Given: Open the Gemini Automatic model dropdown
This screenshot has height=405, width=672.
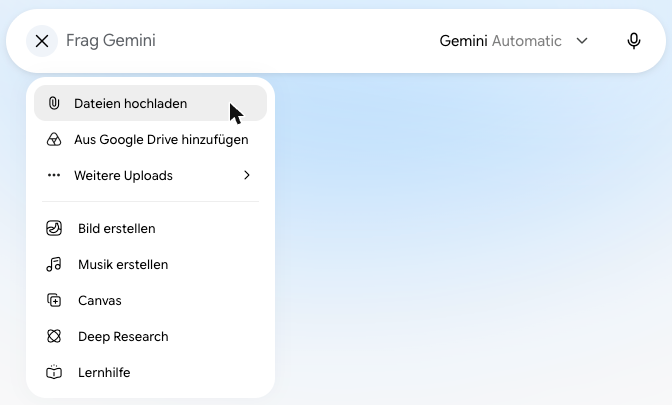Looking at the screenshot, I should click(x=513, y=41).
